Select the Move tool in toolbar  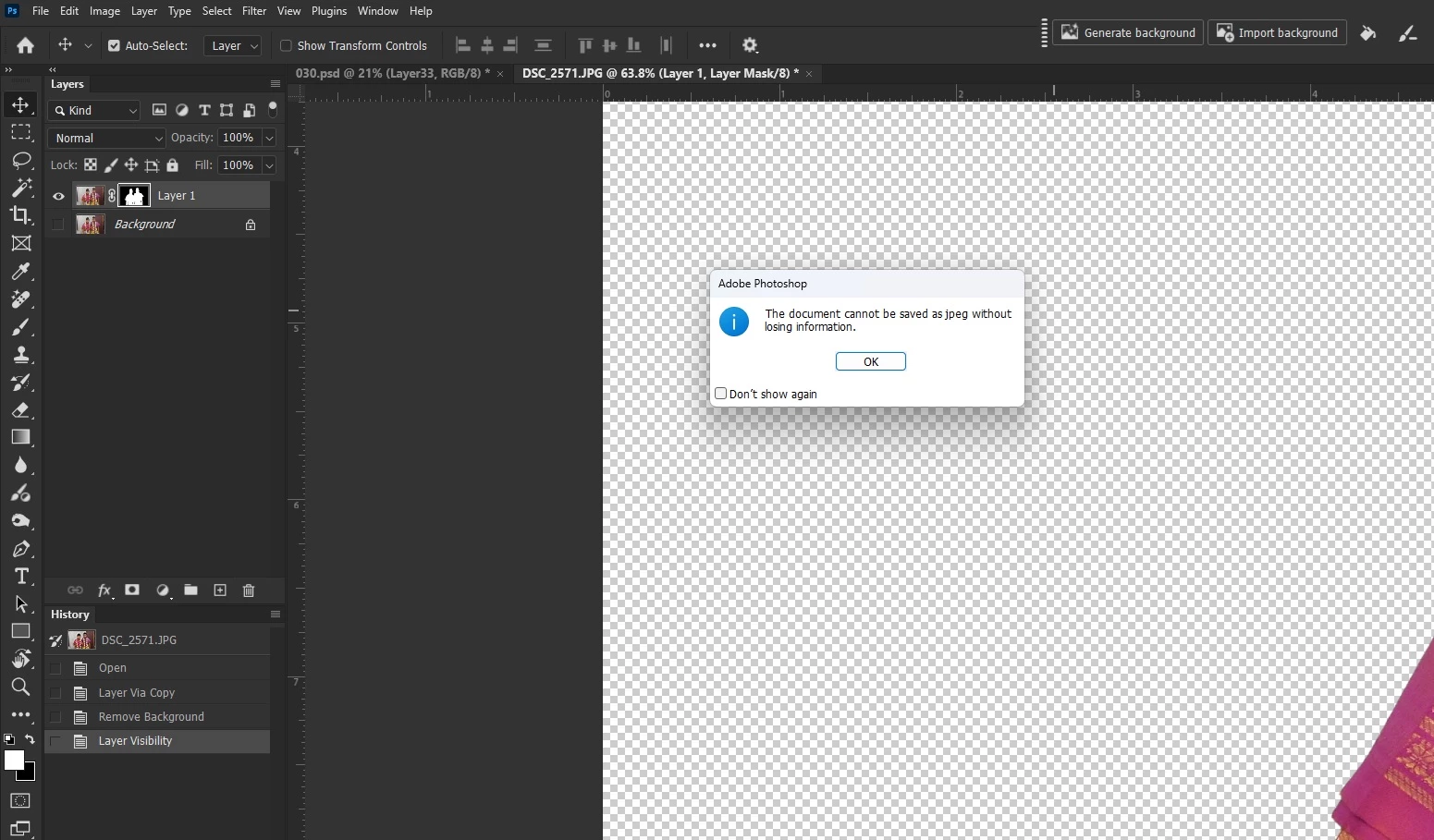[x=20, y=104]
